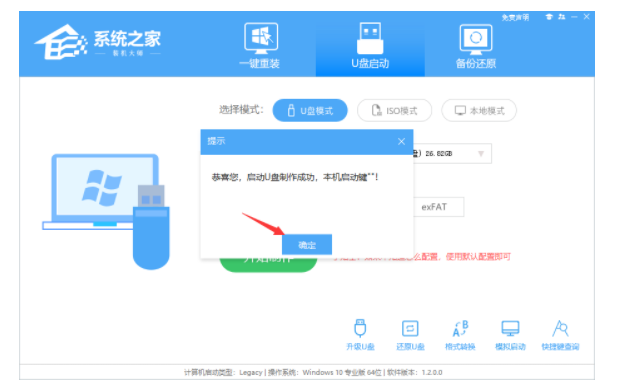Open the exFAT format selector
Screen dimensions: 626x389
pos(438,207)
